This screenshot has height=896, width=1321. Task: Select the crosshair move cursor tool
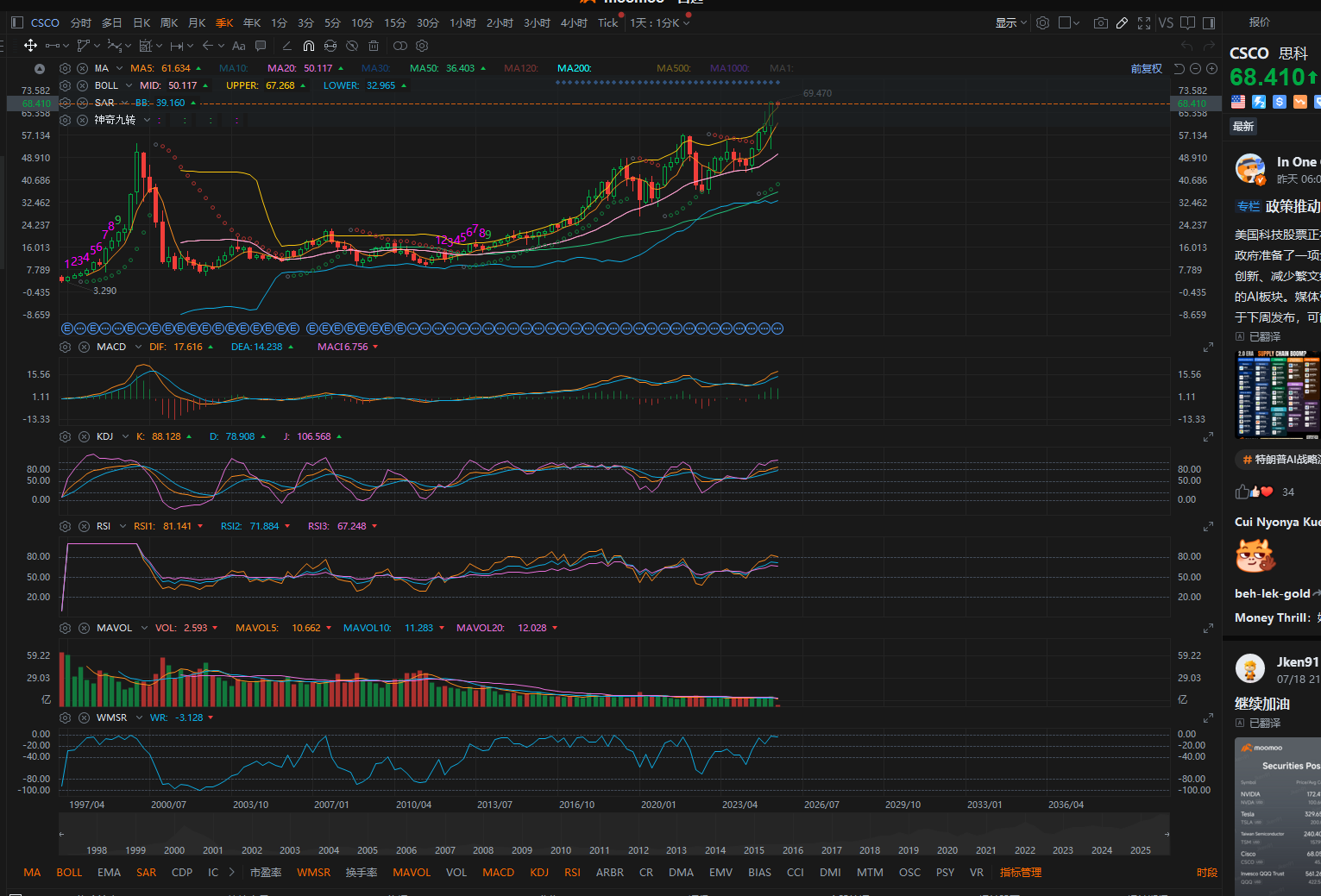coord(30,46)
